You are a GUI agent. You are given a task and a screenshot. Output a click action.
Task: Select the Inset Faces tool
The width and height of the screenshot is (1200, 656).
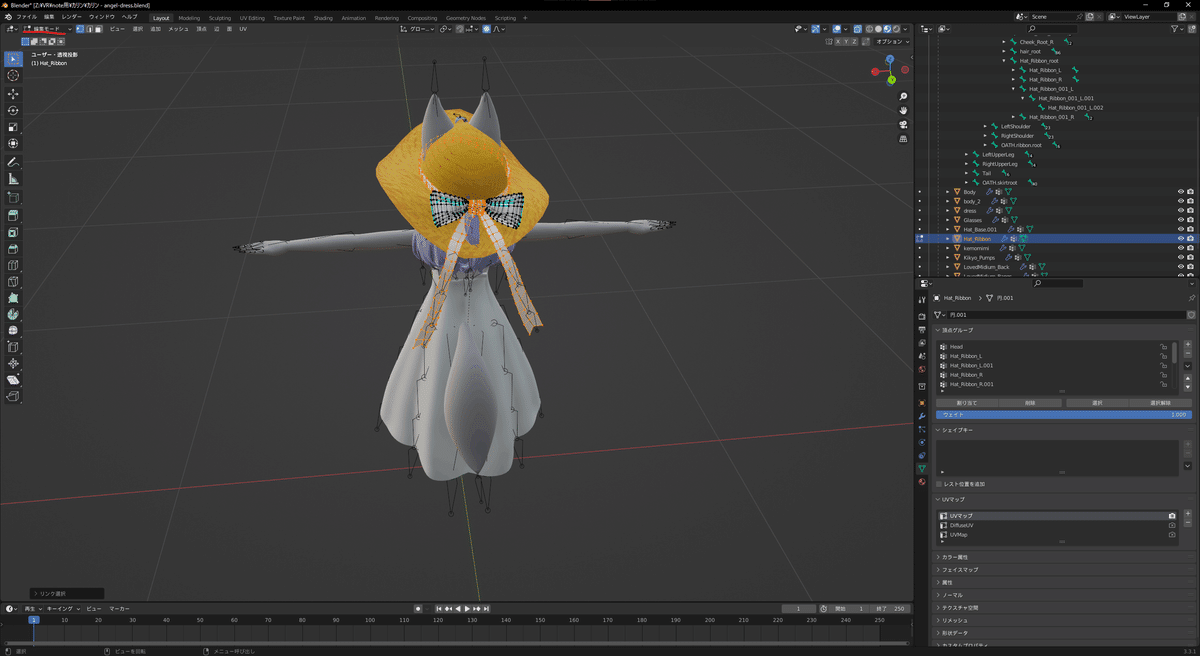13,232
